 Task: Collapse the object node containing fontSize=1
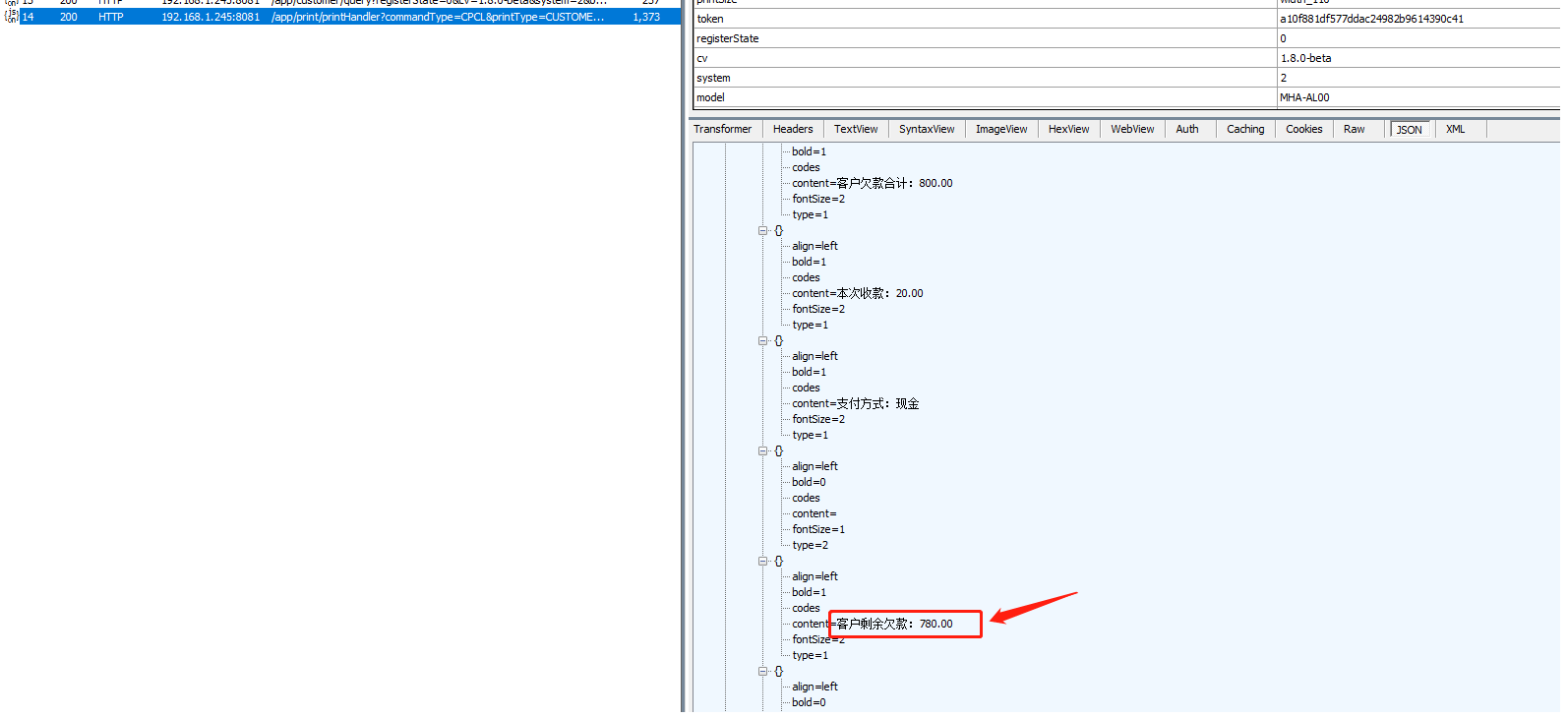pyautogui.click(x=762, y=450)
